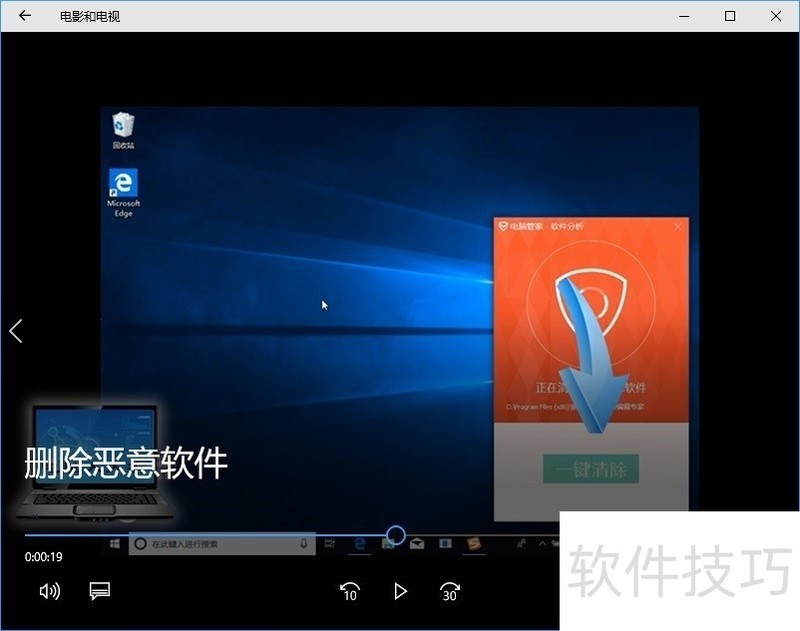
Task: Minimize the 电影和电视 window
Action: 685,16
